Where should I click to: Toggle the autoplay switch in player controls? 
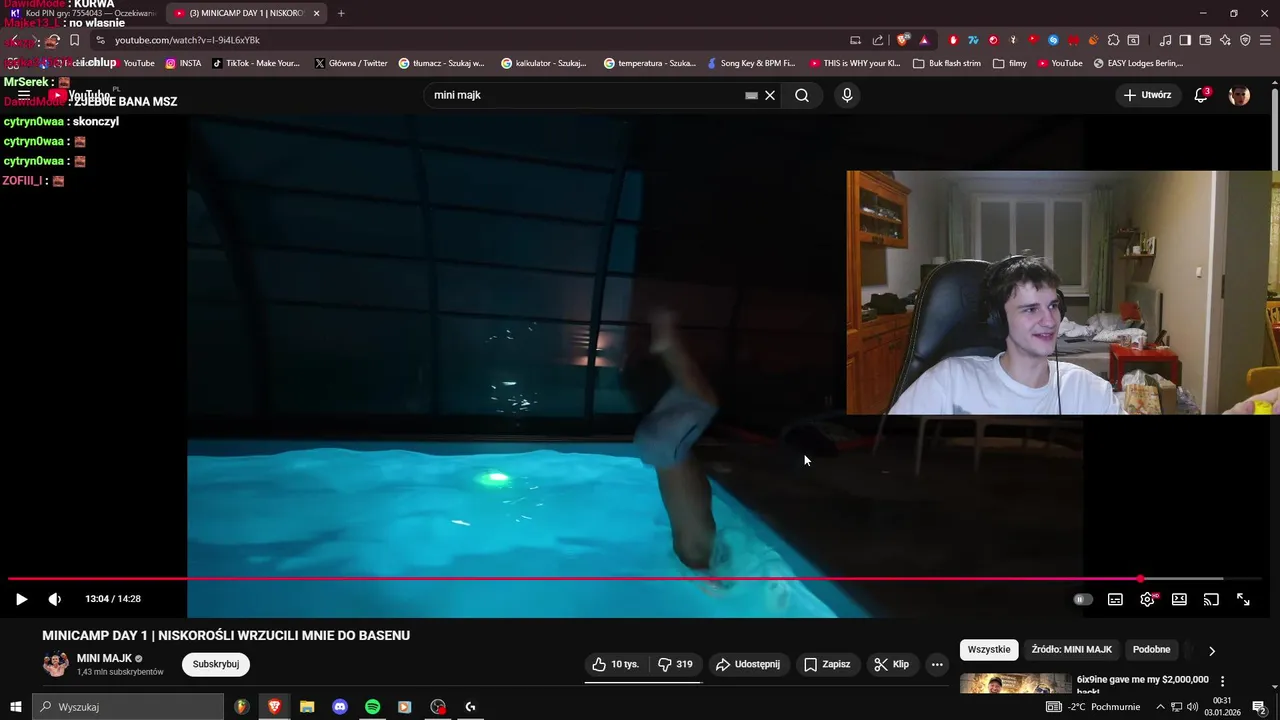click(x=1083, y=599)
